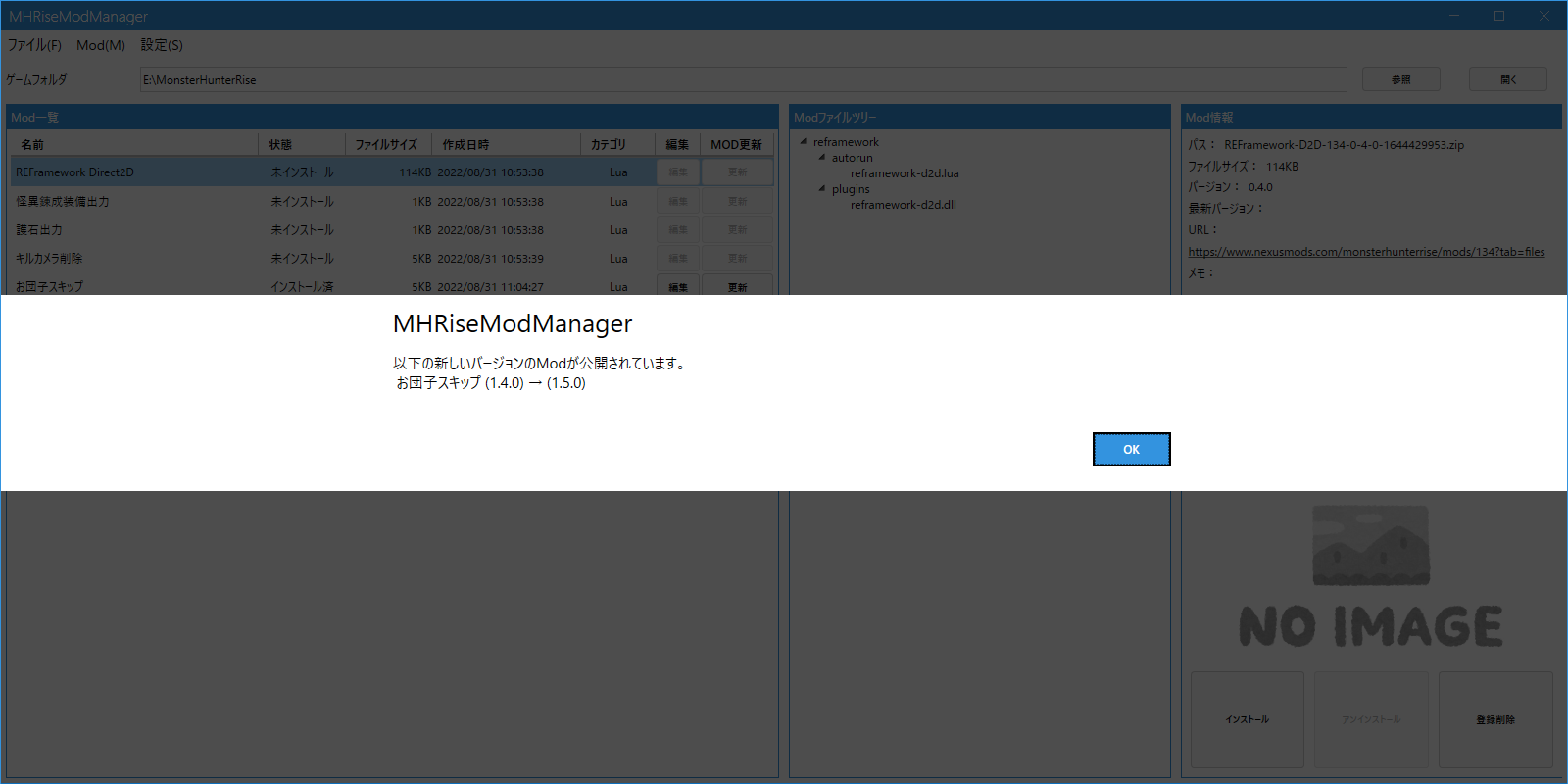Open the nexusmods URL link
The height and width of the screenshot is (784, 1568).
[x=1366, y=252]
